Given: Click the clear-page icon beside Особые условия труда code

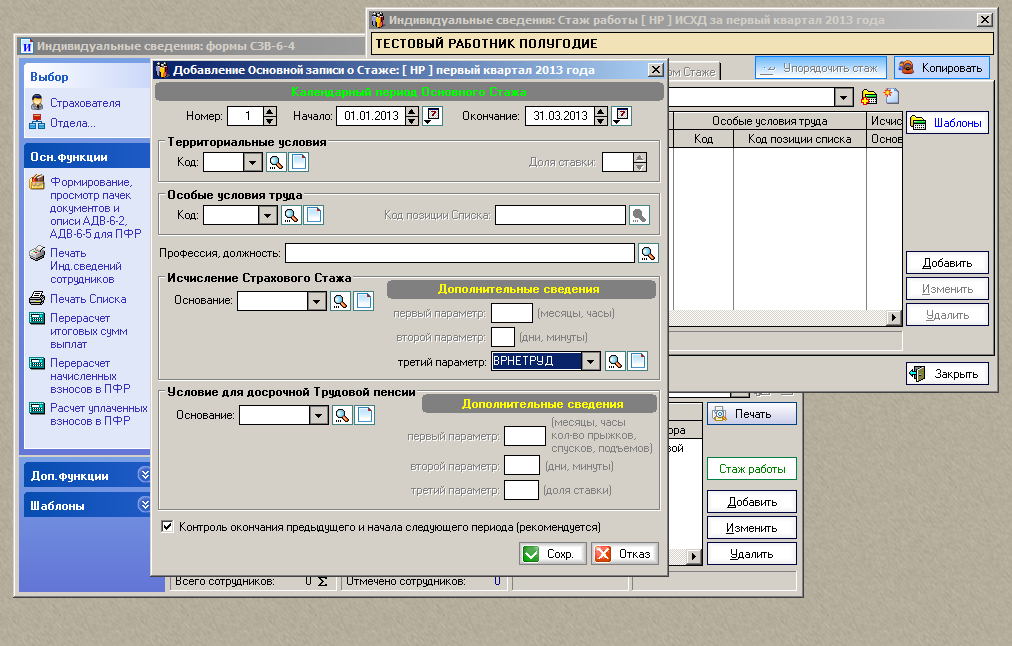Looking at the screenshot, I should 313,214.
